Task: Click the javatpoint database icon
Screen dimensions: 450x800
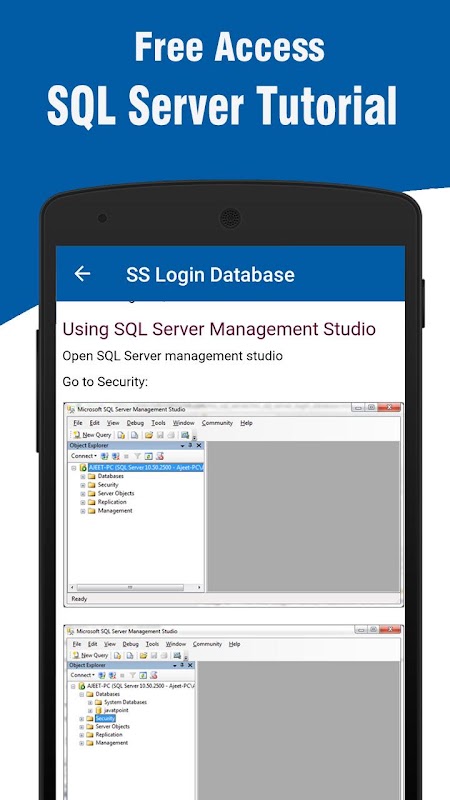Action: [x=98, y=710]
